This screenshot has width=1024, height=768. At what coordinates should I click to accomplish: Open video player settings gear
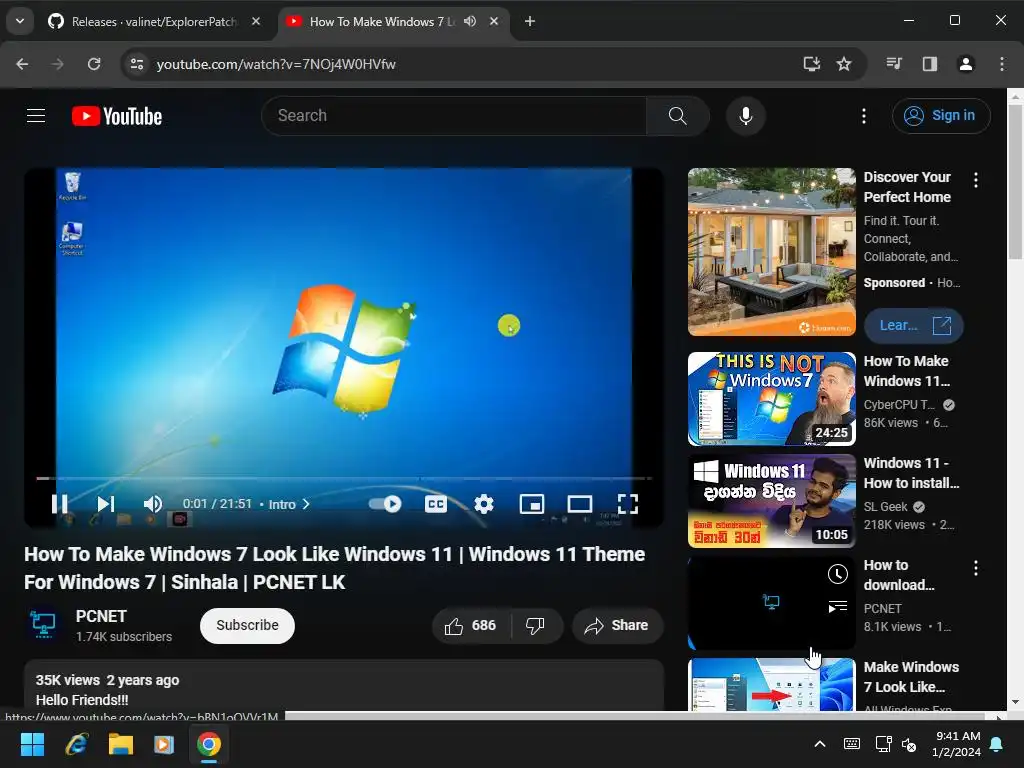tap(484, 504)
